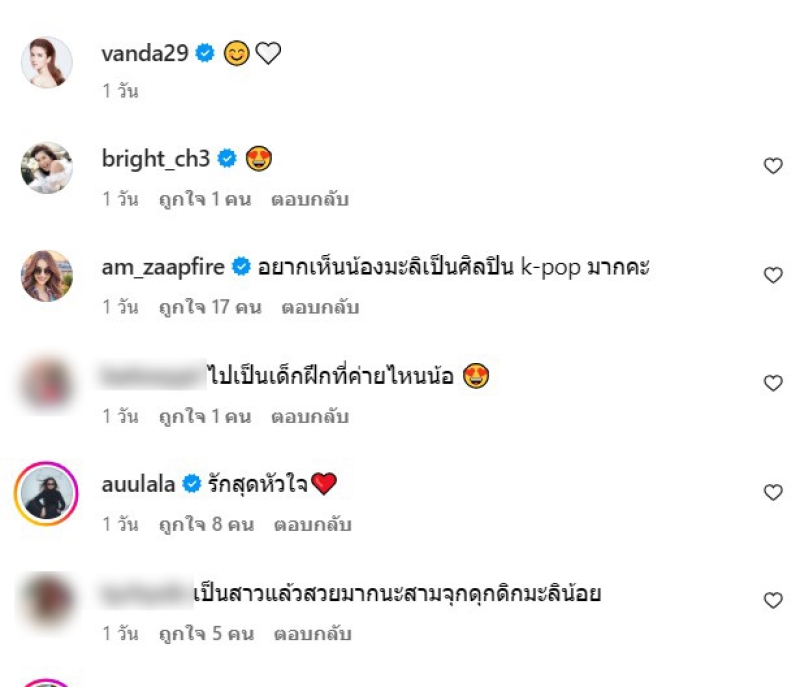
Task: Open am_zaapfire avatar
Action: 46,276
